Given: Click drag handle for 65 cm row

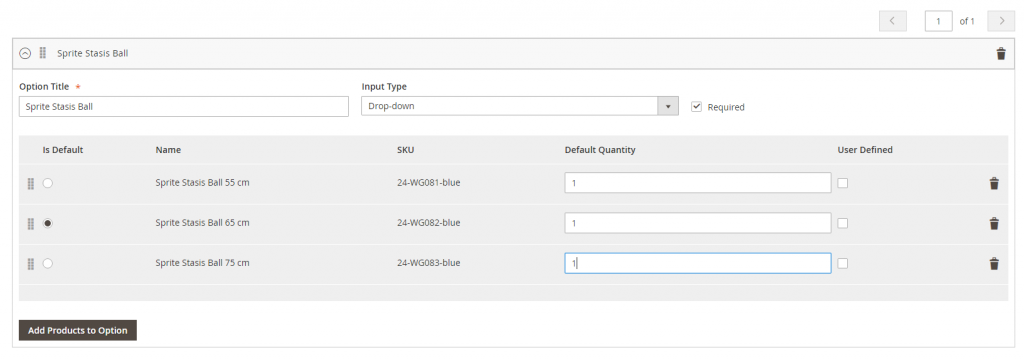Looking at the screenshot, I should (x=30, y=223).
